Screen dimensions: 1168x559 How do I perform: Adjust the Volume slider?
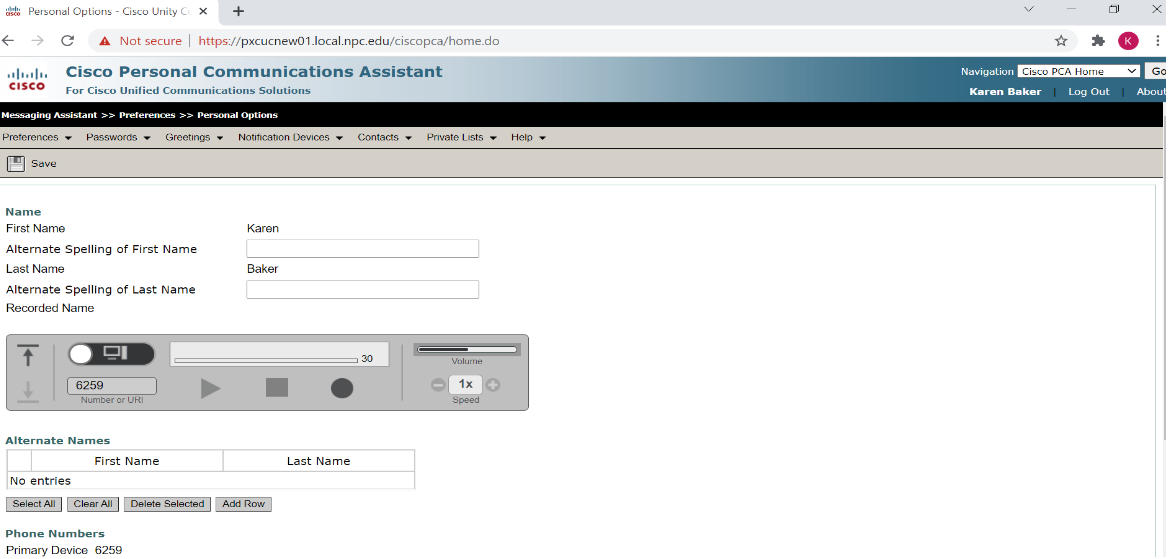(467, 349)
